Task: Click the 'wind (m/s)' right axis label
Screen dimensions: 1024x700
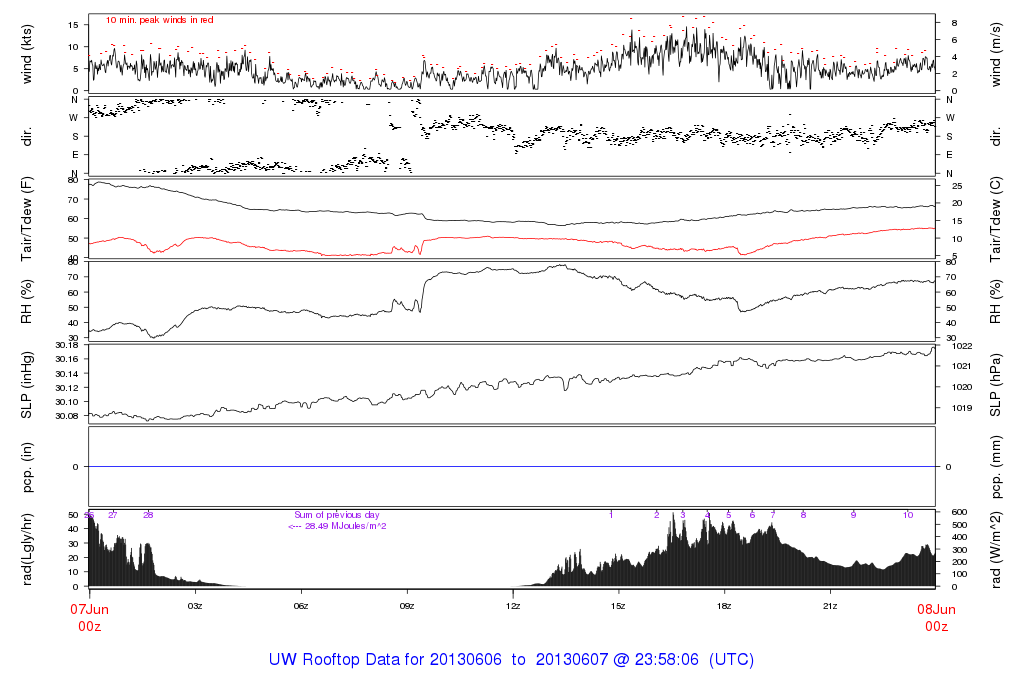Action: (998, 54)
